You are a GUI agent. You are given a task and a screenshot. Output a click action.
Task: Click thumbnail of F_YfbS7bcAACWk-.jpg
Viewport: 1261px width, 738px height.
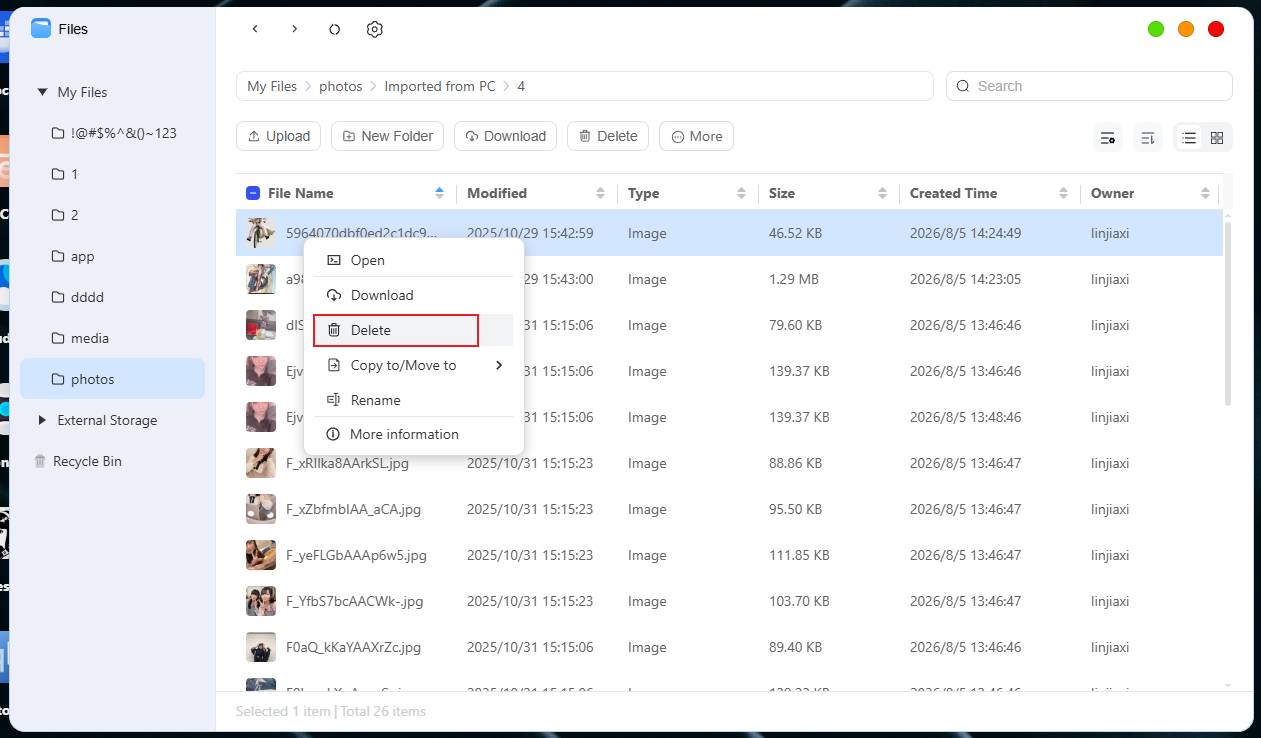tap(261, 601)
